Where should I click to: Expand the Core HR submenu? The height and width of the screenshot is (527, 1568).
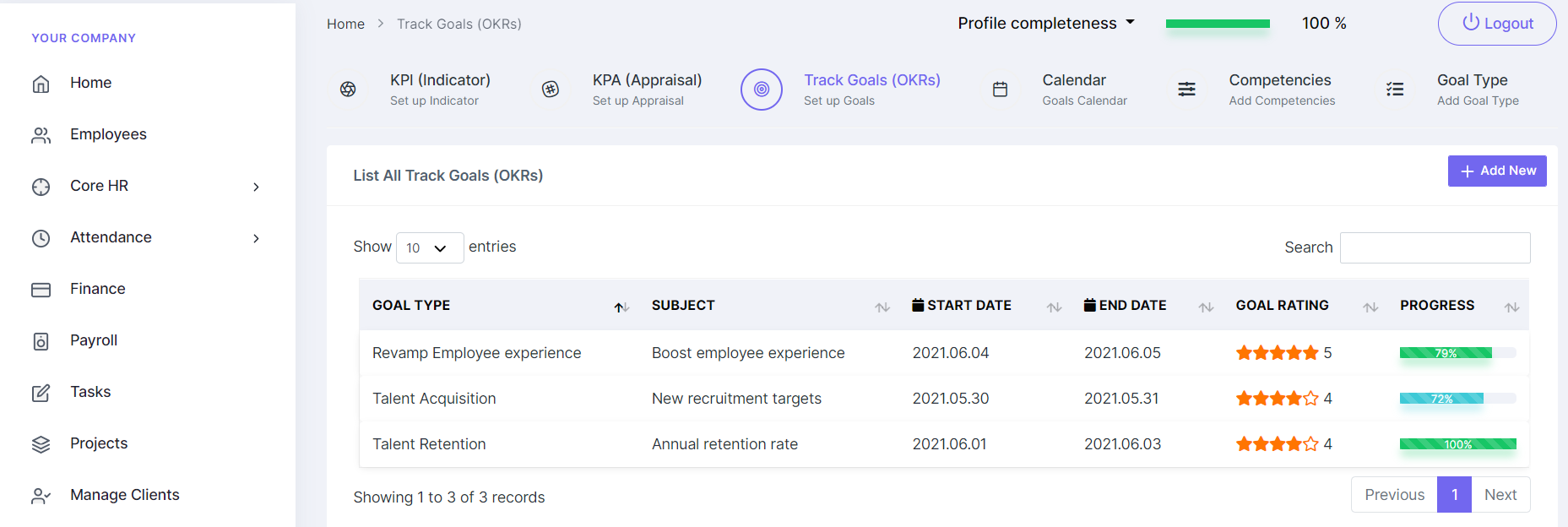(257, 187)
